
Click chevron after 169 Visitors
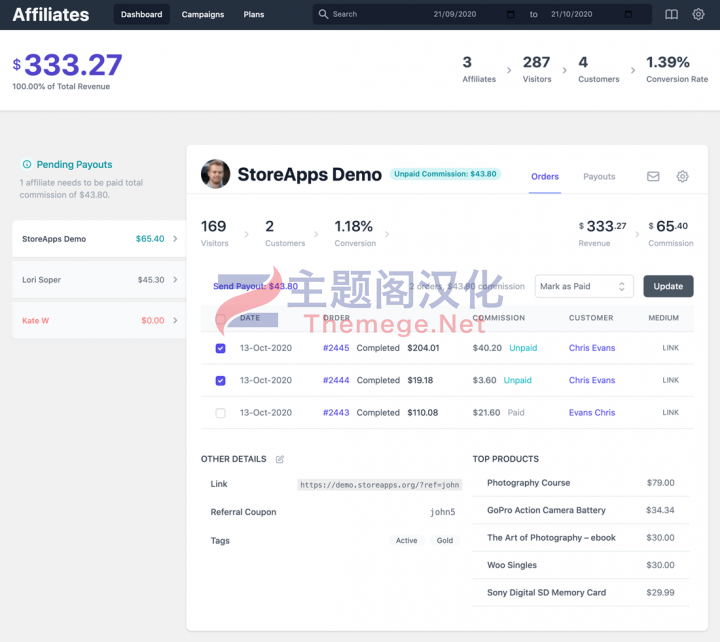(247, 234)
